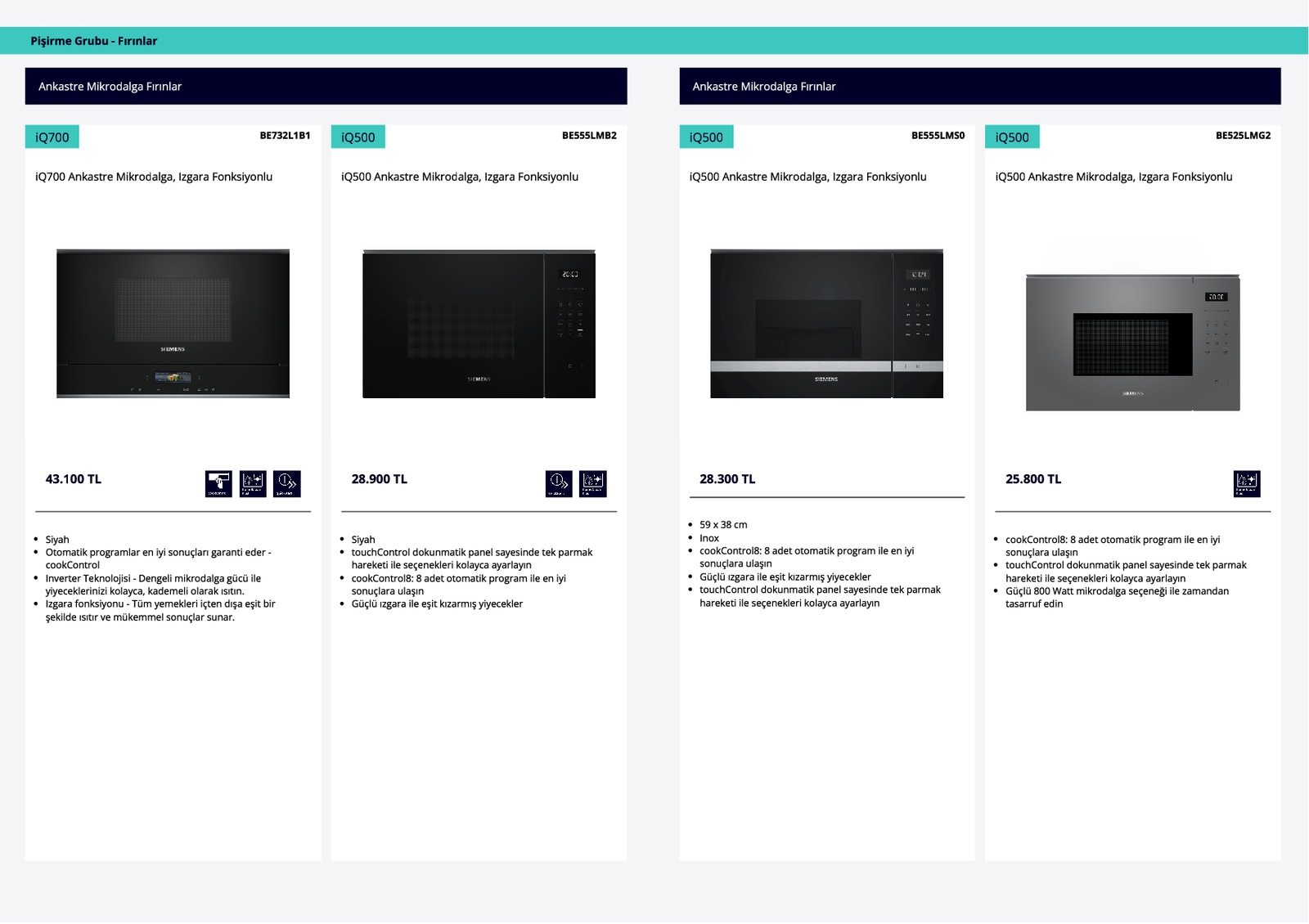
Task: Select model code BE525LMG2
Action: [x=1244, y=136]
